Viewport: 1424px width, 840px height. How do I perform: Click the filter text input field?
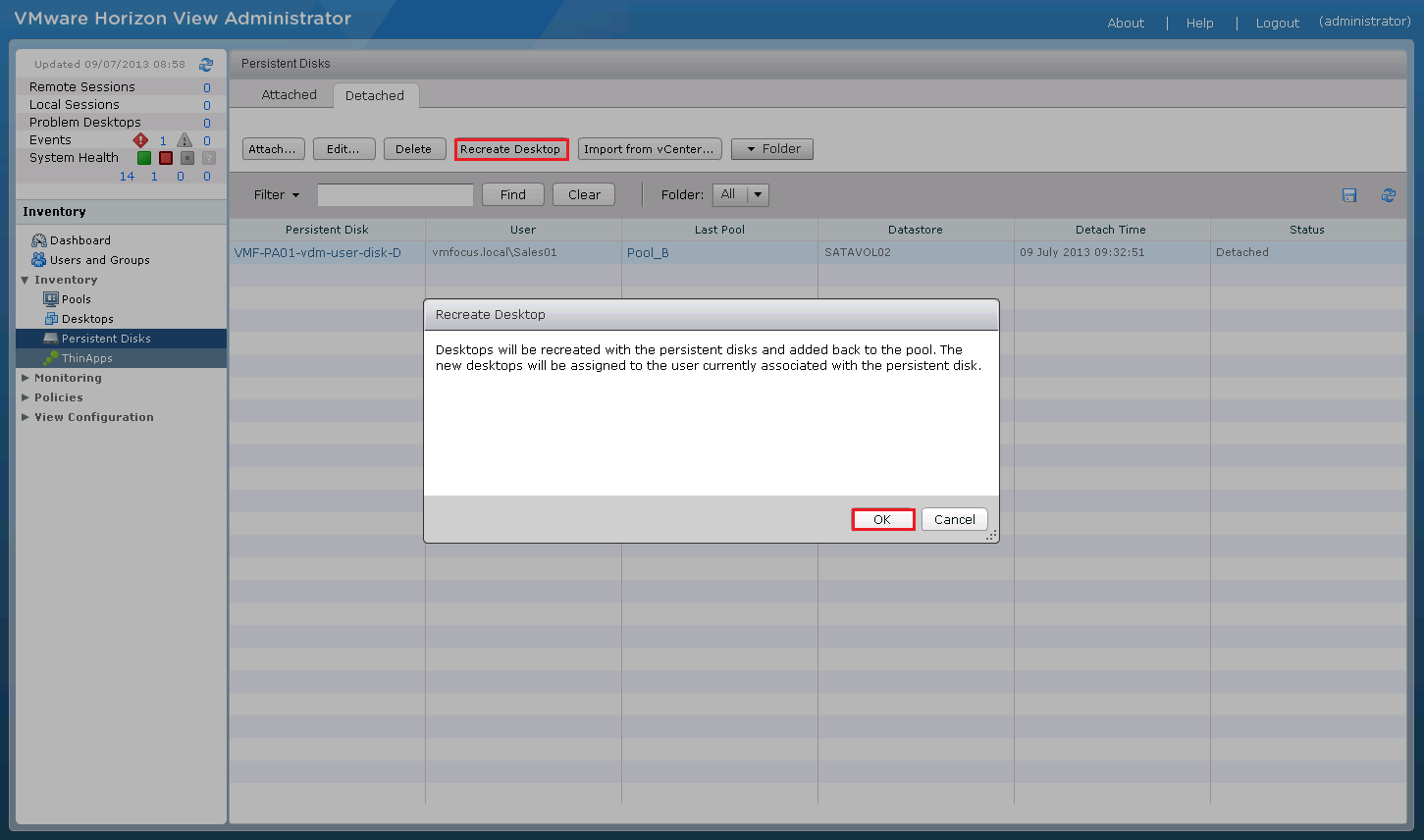click(x=395, y=195)
